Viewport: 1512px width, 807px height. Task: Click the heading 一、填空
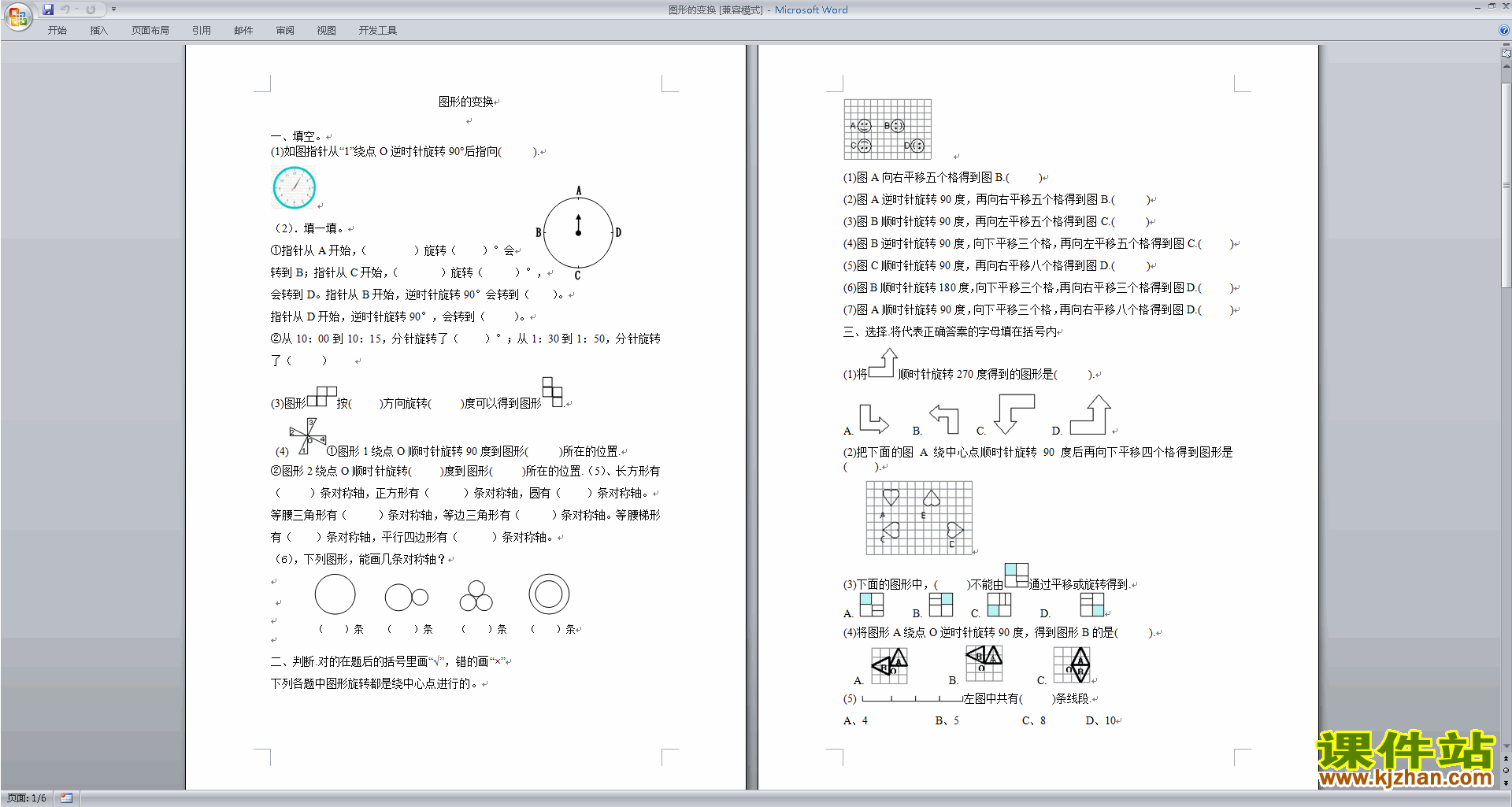click(x=297, y=136)
